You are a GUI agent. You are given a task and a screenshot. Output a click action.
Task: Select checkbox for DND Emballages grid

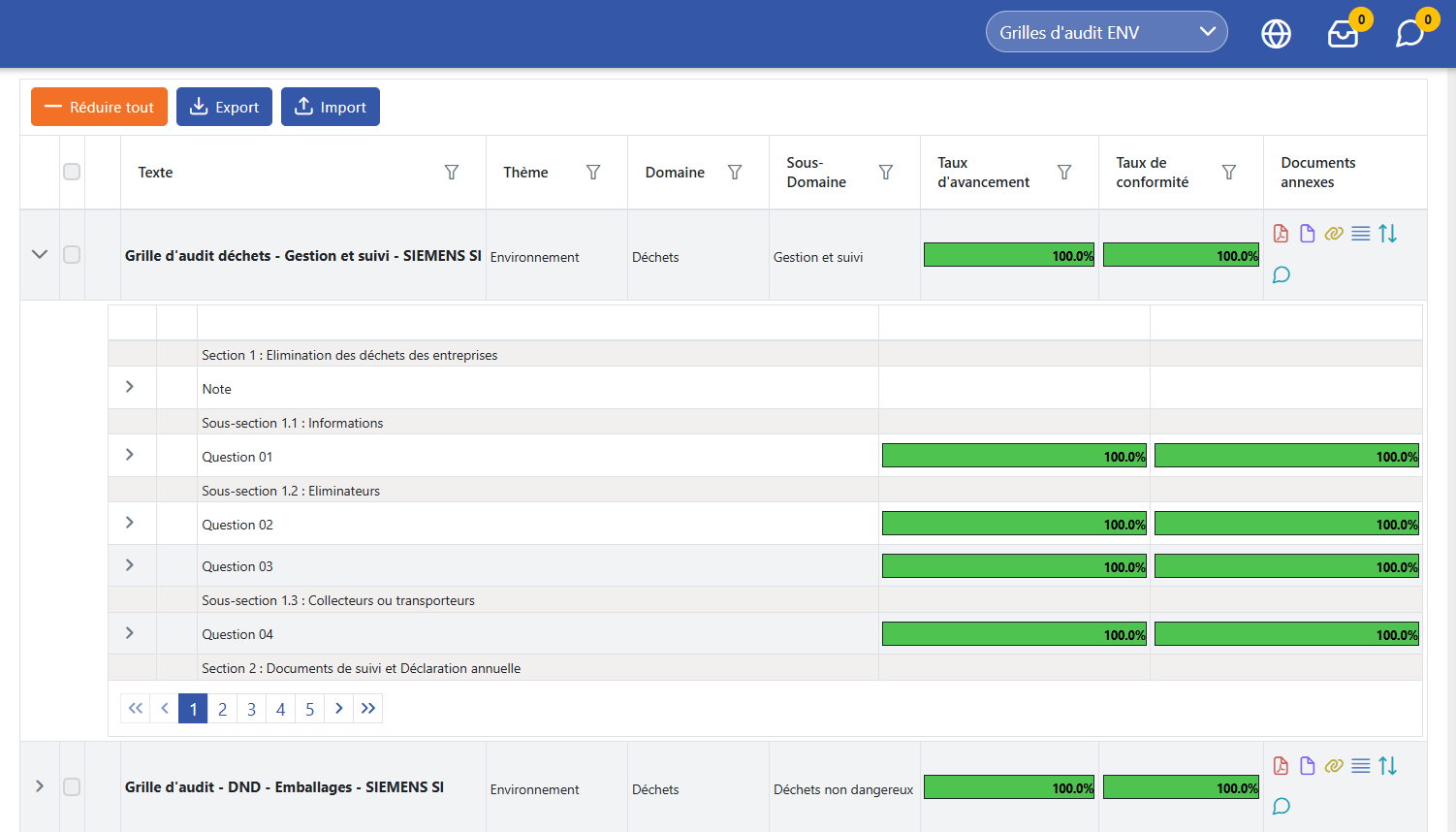(x=72, y=786)
